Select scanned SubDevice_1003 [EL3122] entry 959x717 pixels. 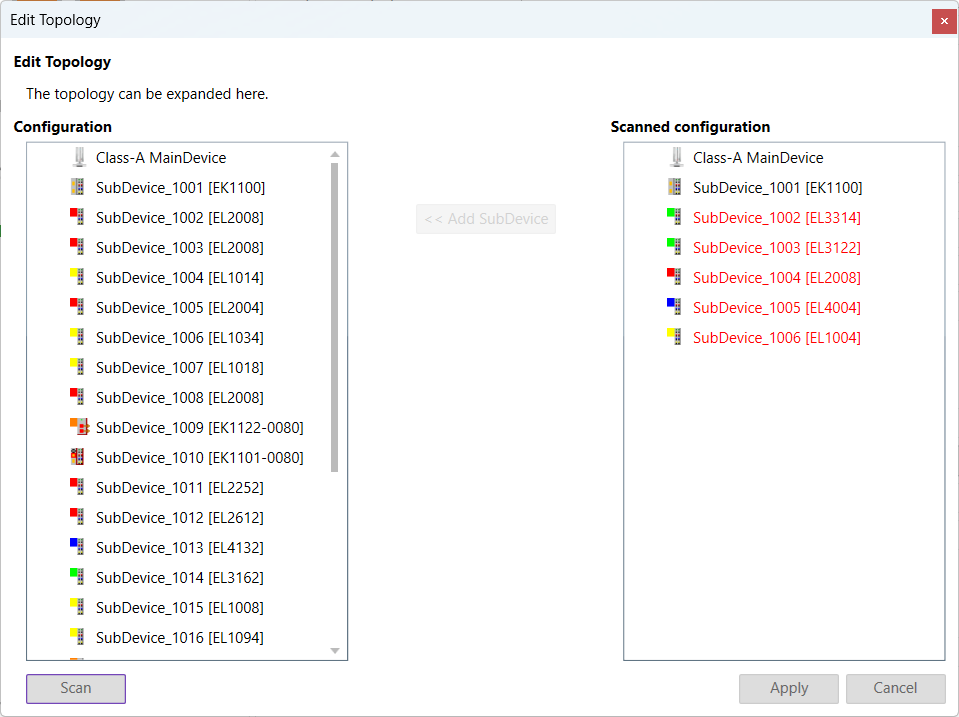[x=776, y=247]
